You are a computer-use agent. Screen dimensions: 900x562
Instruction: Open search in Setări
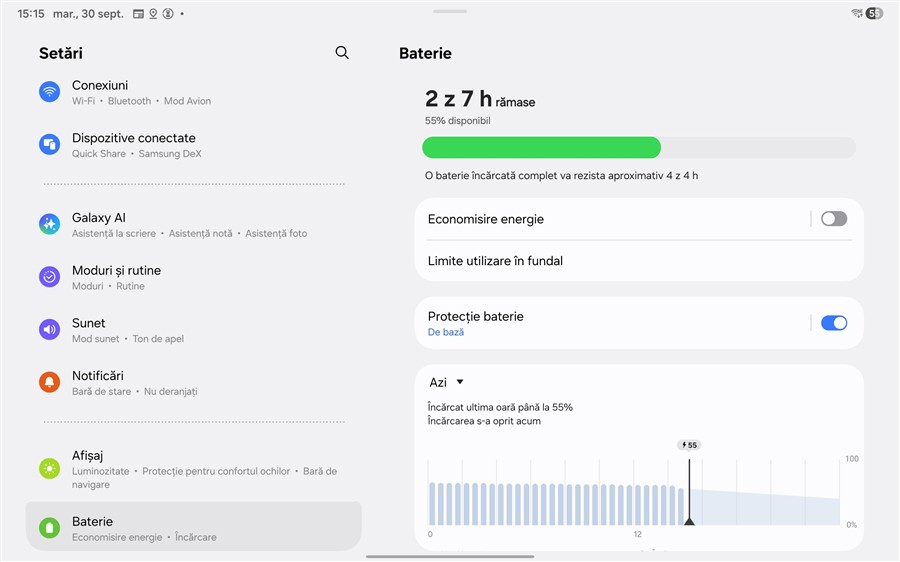tap(342, 53)
